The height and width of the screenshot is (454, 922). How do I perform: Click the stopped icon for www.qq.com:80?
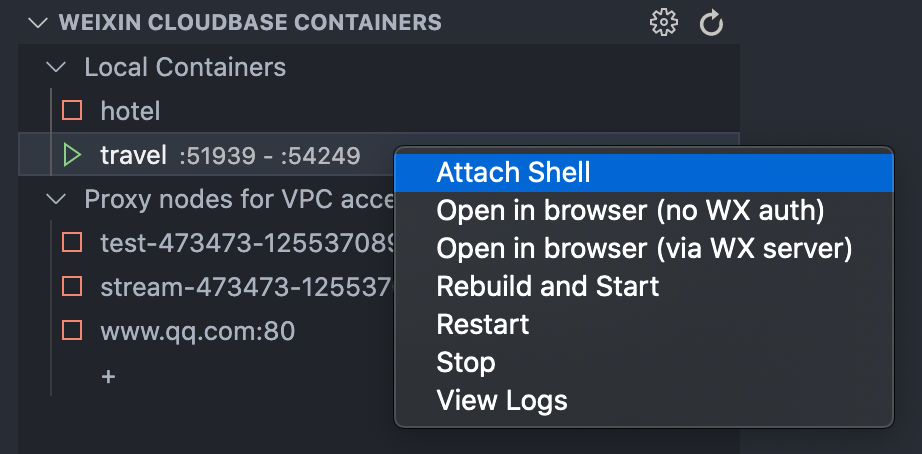(x=72, y=331)
